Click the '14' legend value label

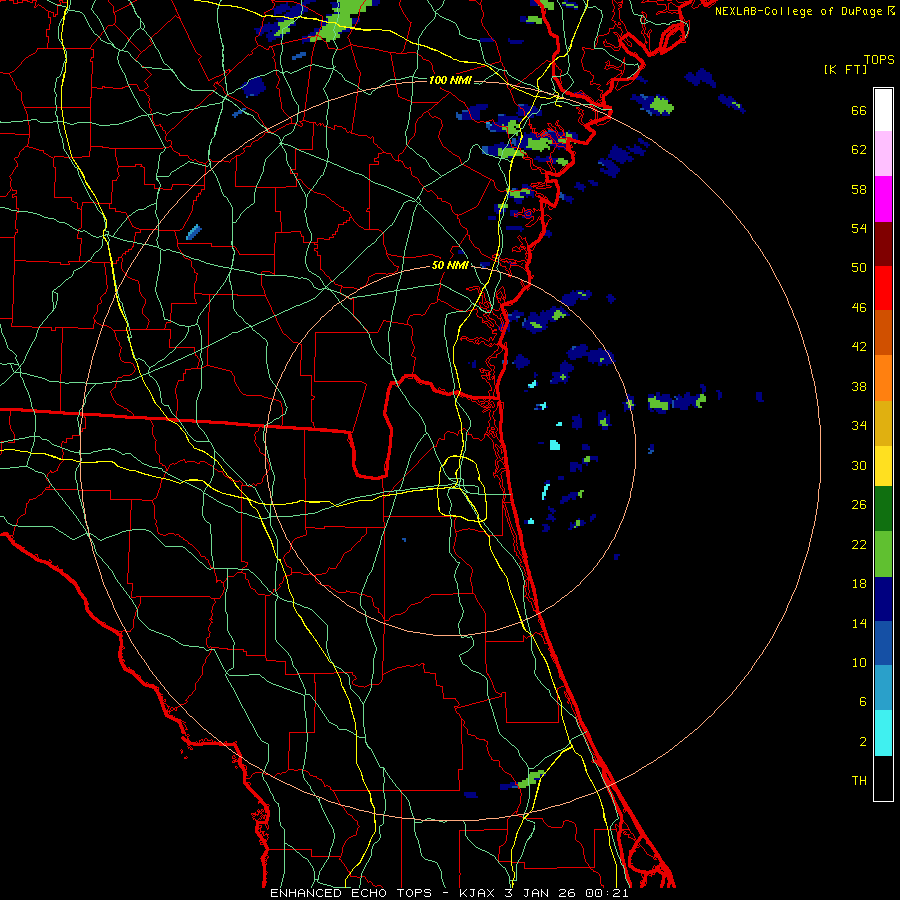point(859,623)
